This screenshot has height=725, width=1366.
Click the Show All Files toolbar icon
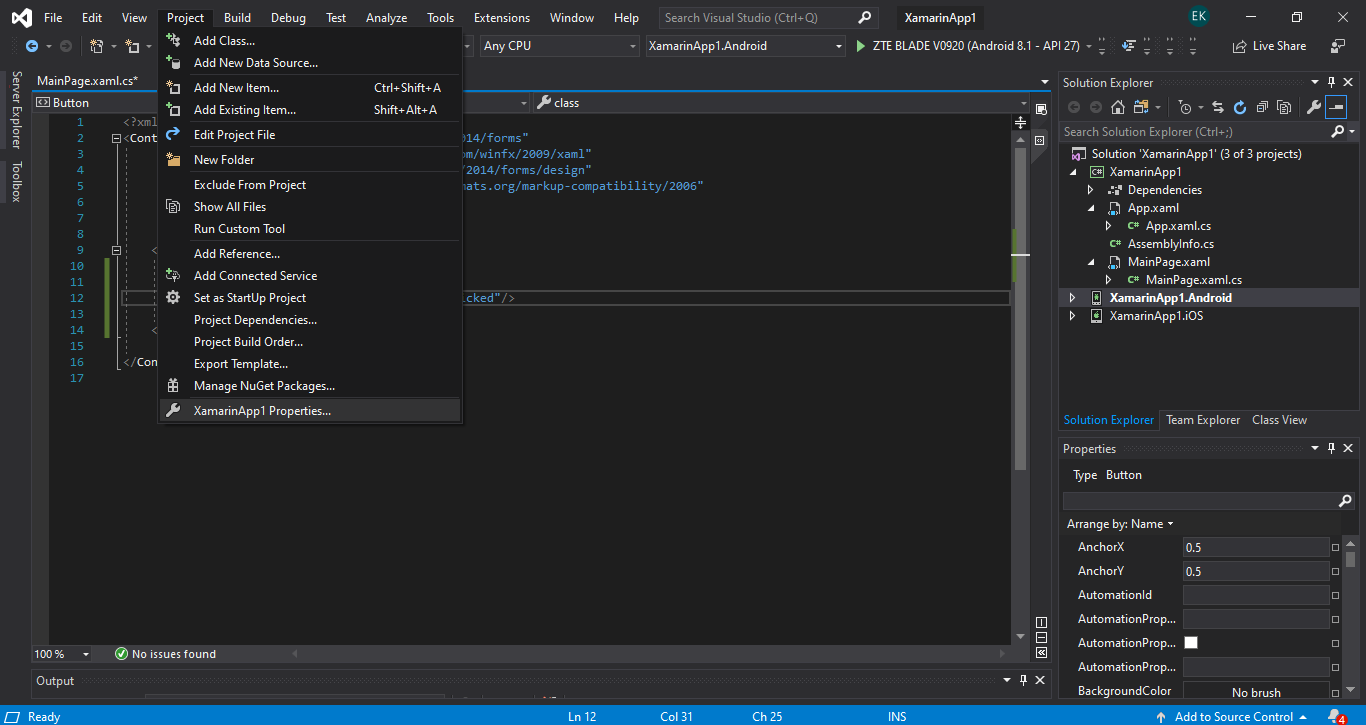tap(1283, 107)
